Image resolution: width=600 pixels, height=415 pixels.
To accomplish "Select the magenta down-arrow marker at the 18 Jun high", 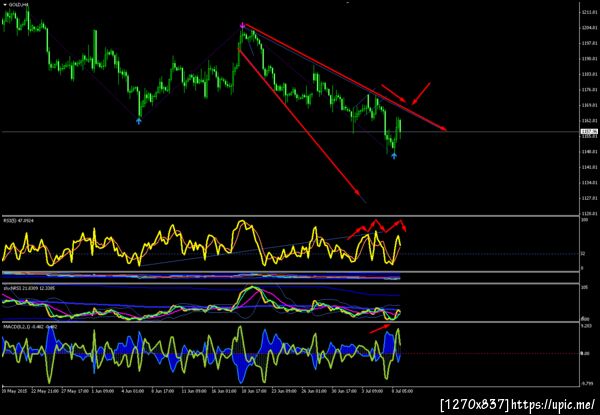I will click(242, 25).
